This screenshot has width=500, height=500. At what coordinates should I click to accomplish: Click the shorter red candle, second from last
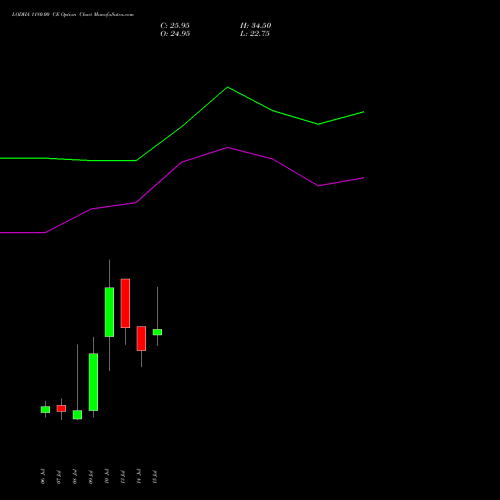(x=141, y=338)
